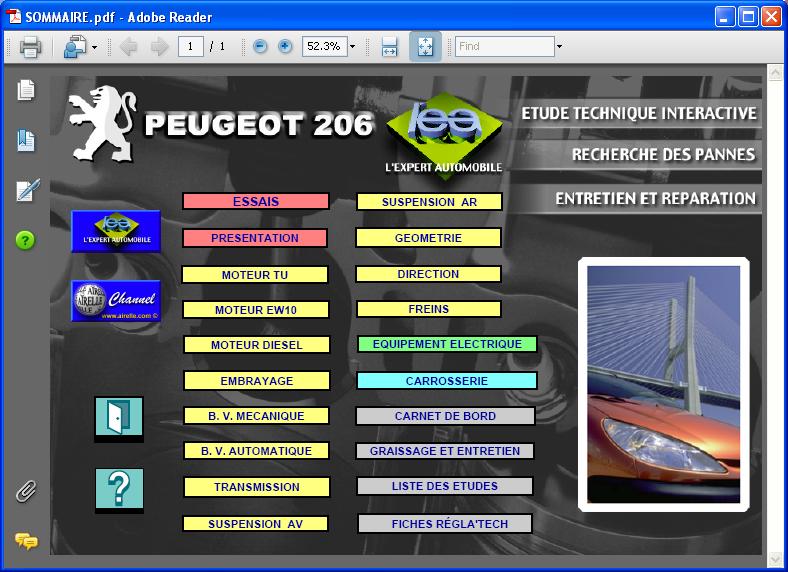Click the Peugeot lion logo
The height and width of the screenshot is (572, 788).
[103, 124]
